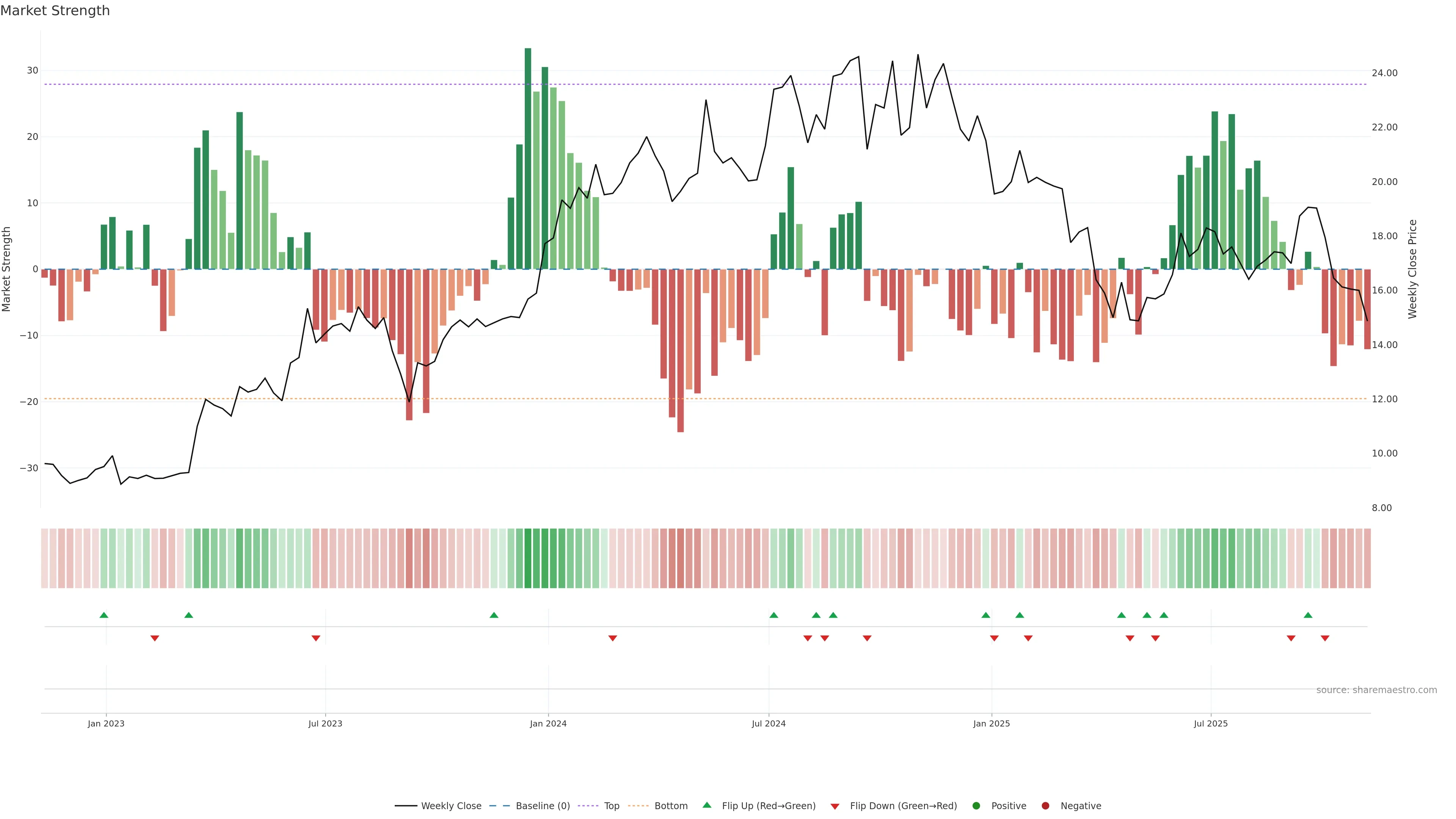
Task: Click the Market Strength chart title
Action: click(55, 11)
